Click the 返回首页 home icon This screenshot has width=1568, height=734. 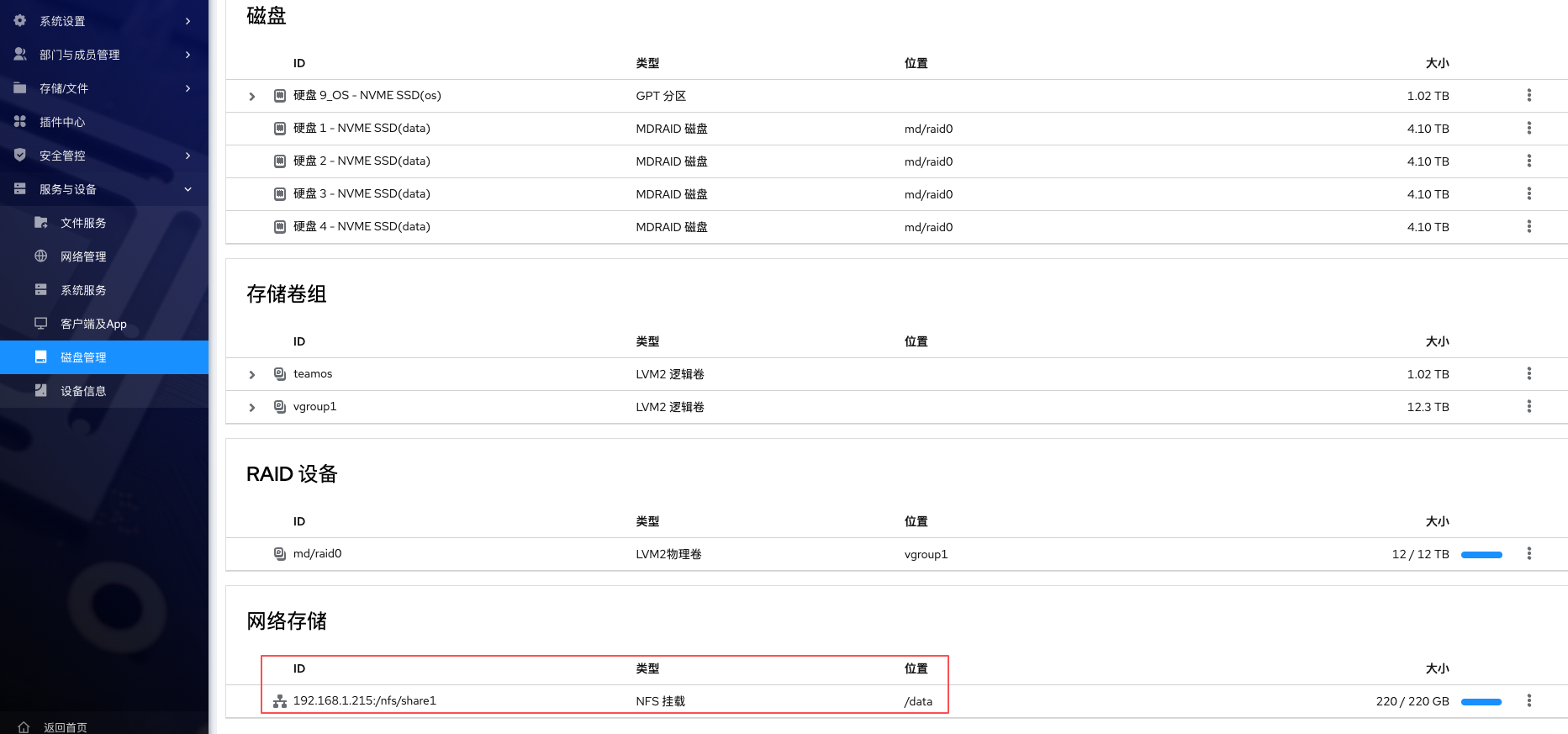pyautogui.click(x=24, y=727)
